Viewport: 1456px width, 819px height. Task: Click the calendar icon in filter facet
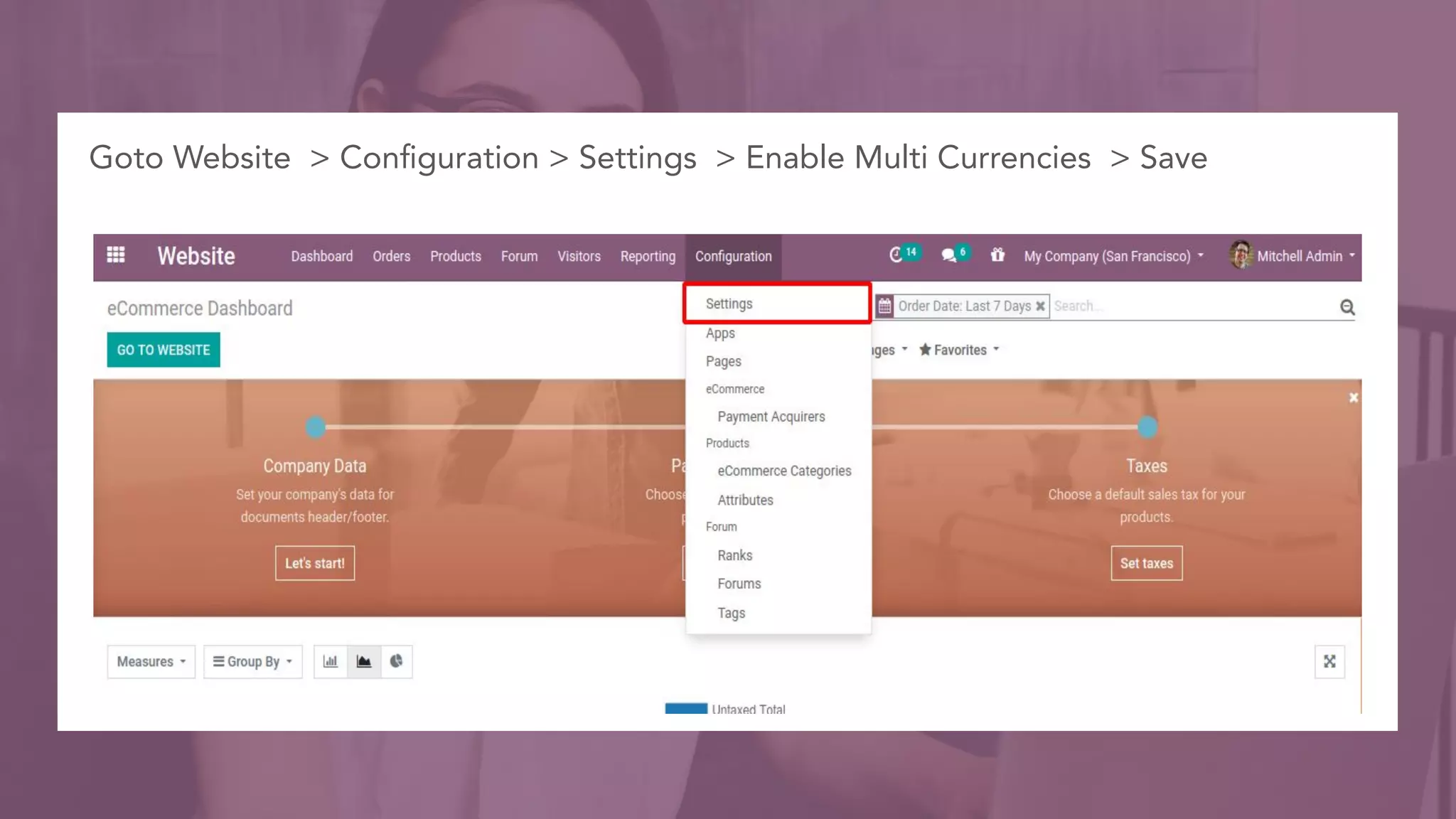884,306
